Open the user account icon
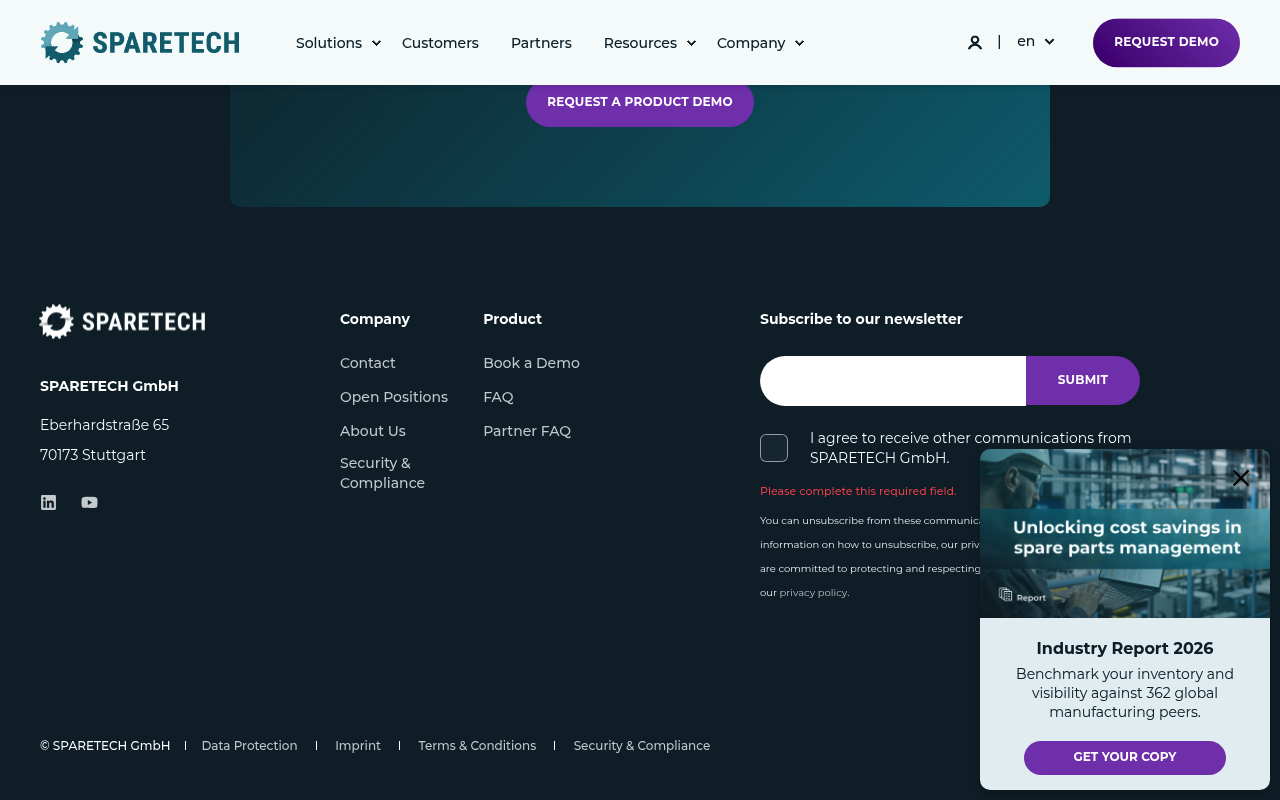 click(x=975, y=42)
